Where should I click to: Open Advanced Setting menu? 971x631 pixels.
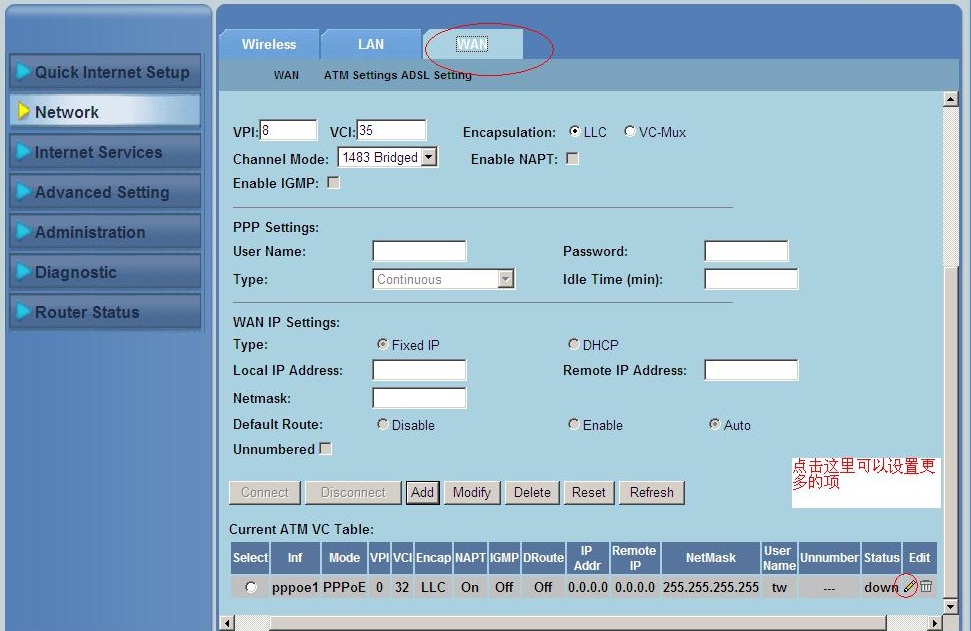[105, 191]
